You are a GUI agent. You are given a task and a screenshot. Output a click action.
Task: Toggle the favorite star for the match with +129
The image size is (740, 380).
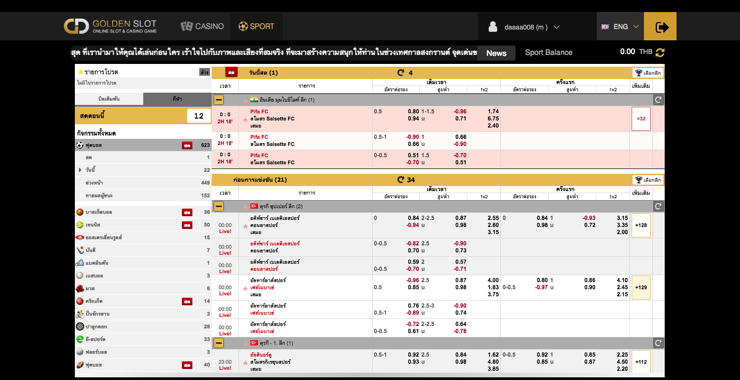coord(245,288)
